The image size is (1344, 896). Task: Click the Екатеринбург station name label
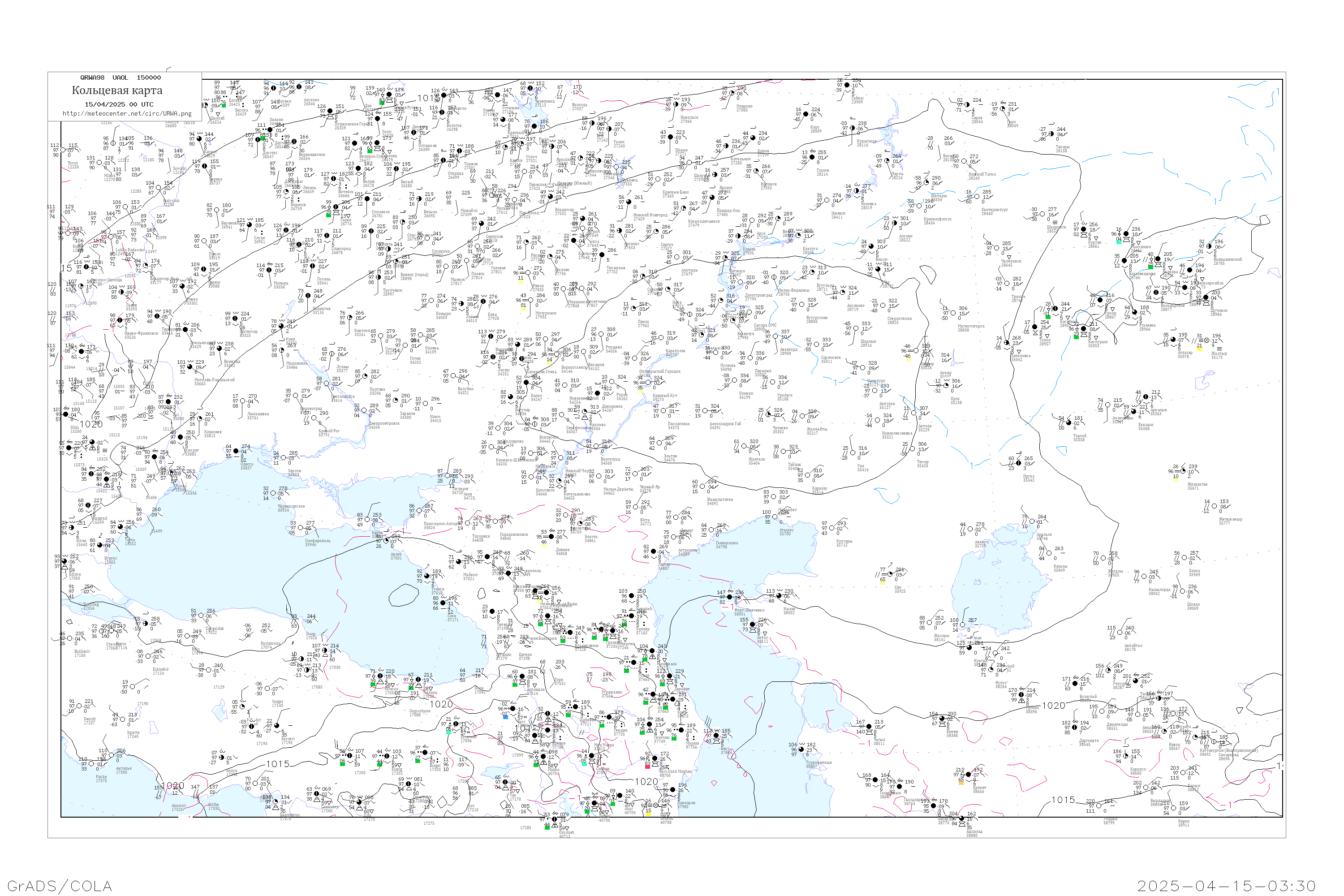(994, 210)
